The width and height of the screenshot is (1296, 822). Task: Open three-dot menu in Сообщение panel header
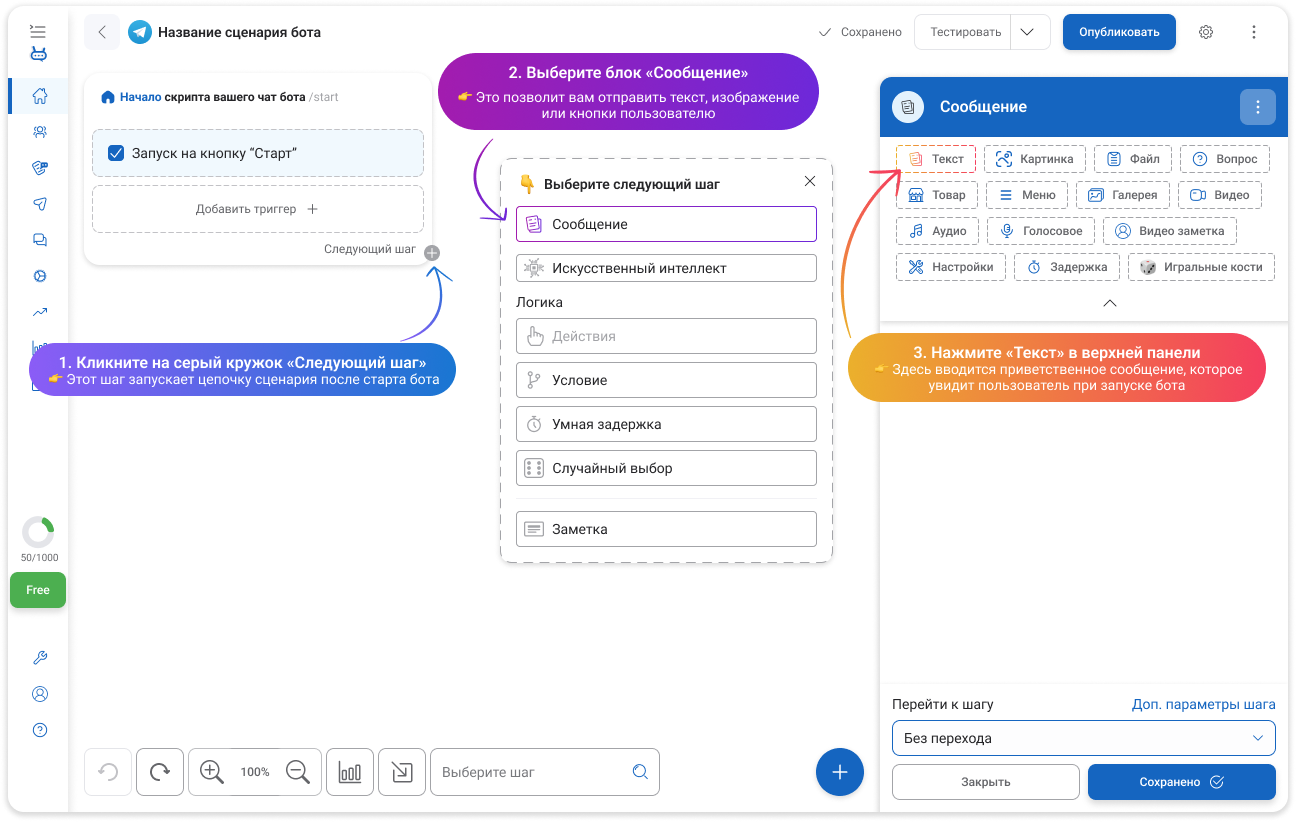[x=1258, y=107]
